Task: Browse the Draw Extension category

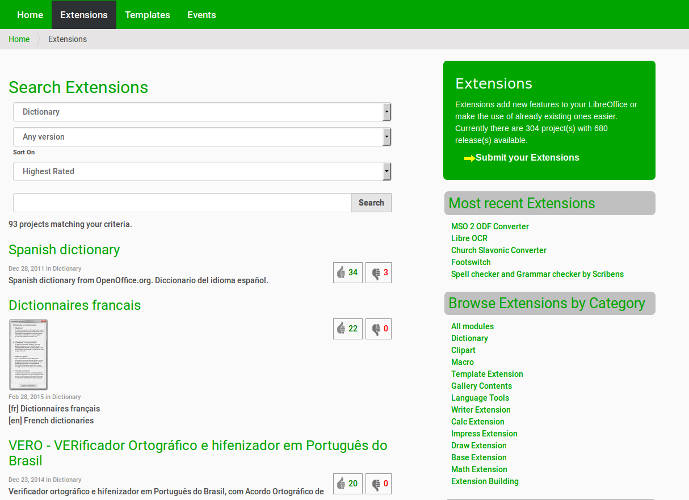Action: (479, 445)
